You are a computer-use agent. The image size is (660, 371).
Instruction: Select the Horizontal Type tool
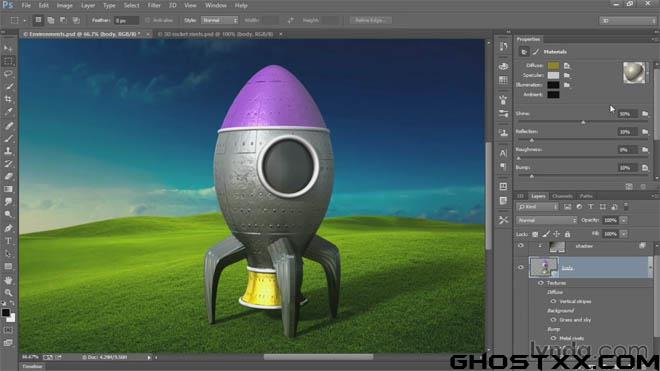pyautogui.click(x=8, y=241)
